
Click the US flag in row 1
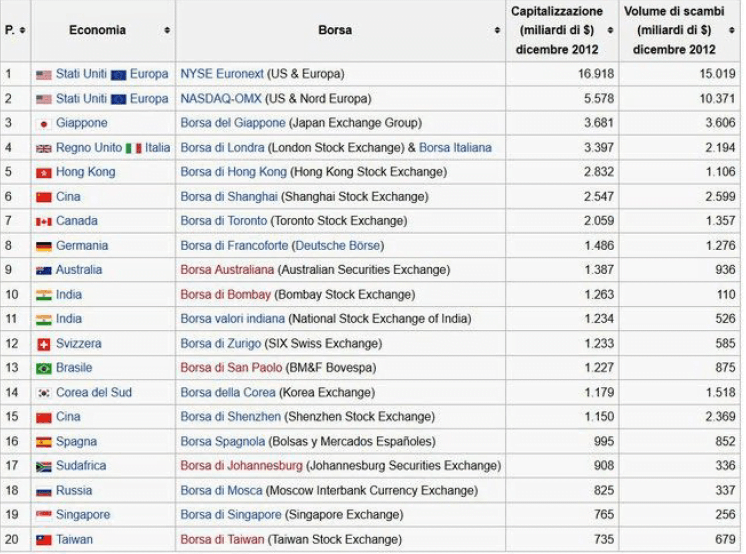click(44, 75)
